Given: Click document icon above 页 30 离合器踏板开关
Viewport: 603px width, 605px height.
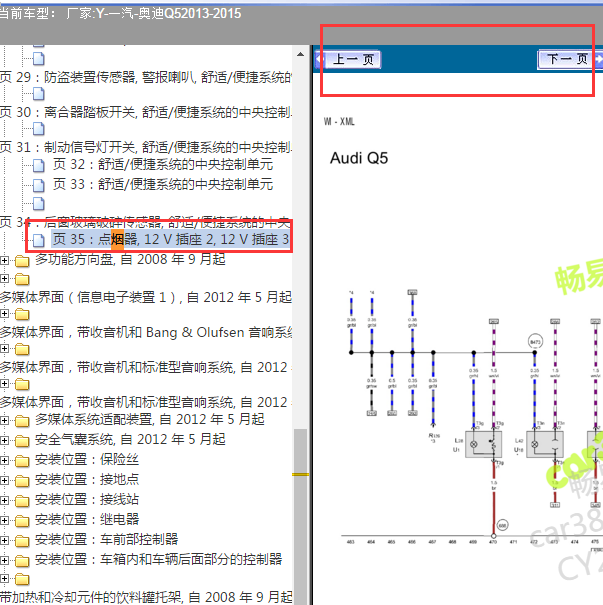Looking at the screenshot, I should [x=39, y=93].
